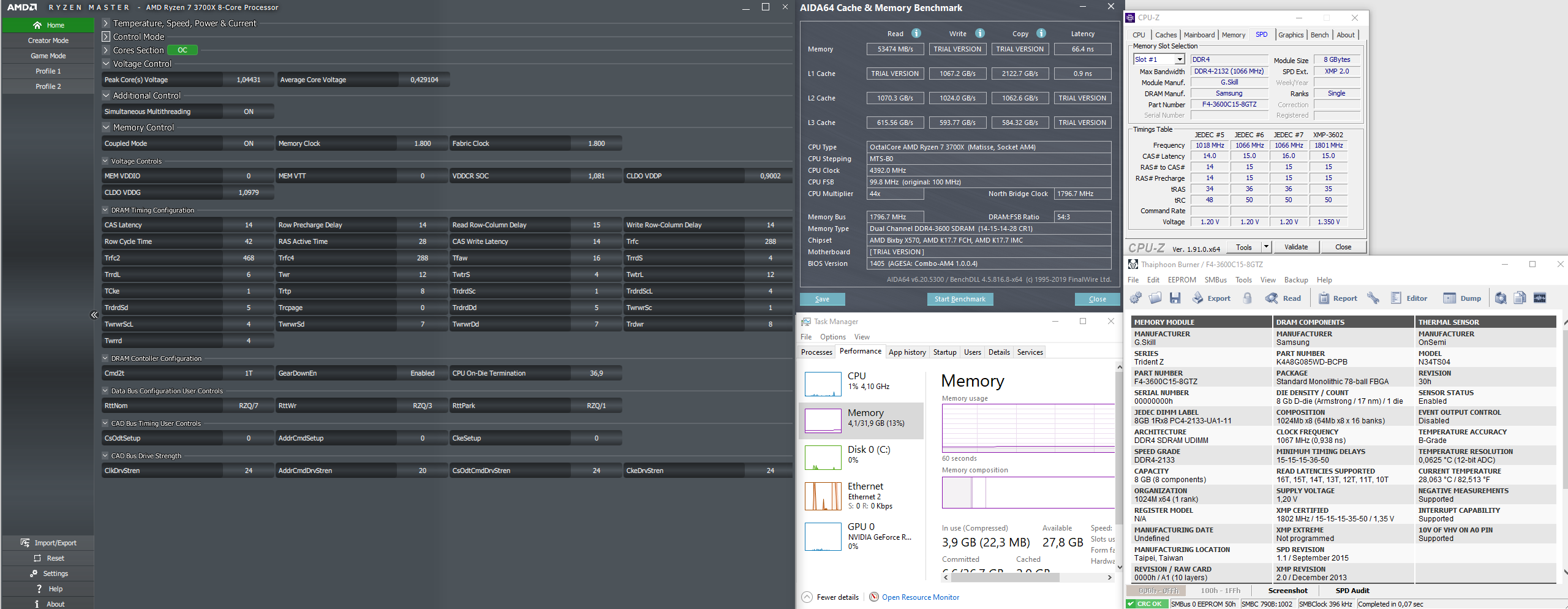This screenshot has height=609, width=1568.
Task: Expand Temperature, Speed, Power & Current section
Action: [106, 23]
